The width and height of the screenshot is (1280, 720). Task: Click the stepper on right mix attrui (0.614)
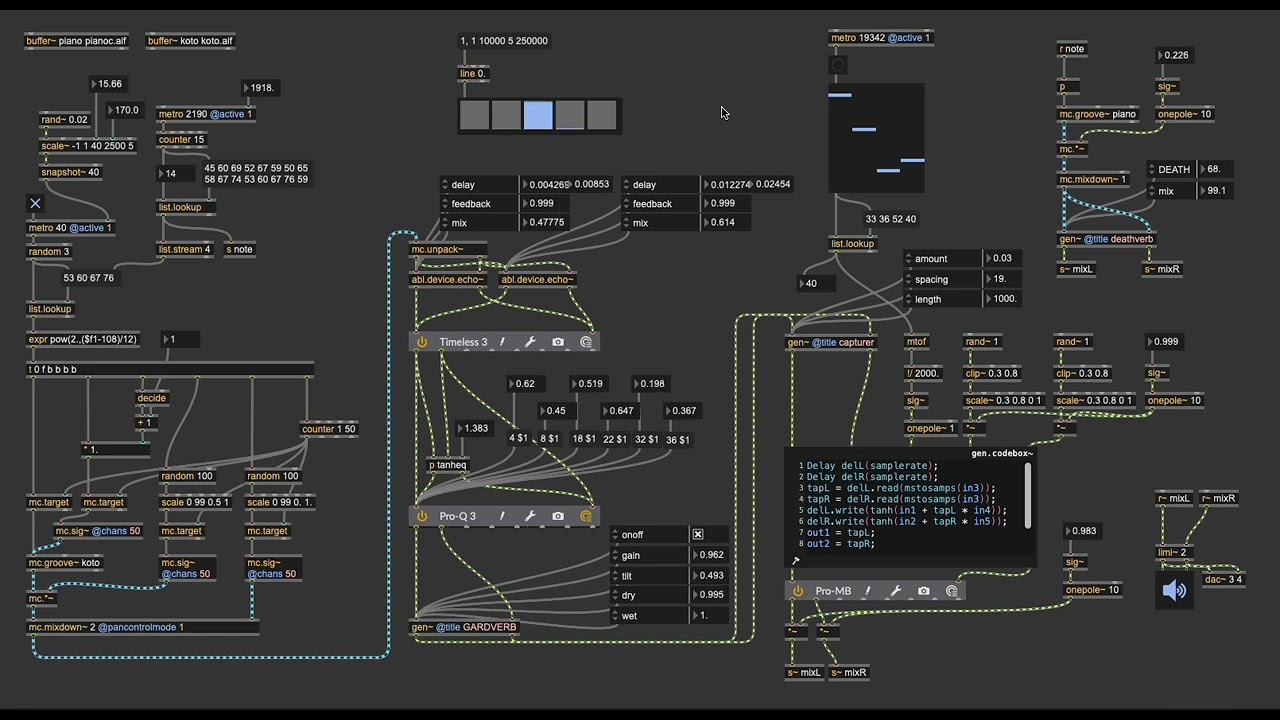(626, 223)
